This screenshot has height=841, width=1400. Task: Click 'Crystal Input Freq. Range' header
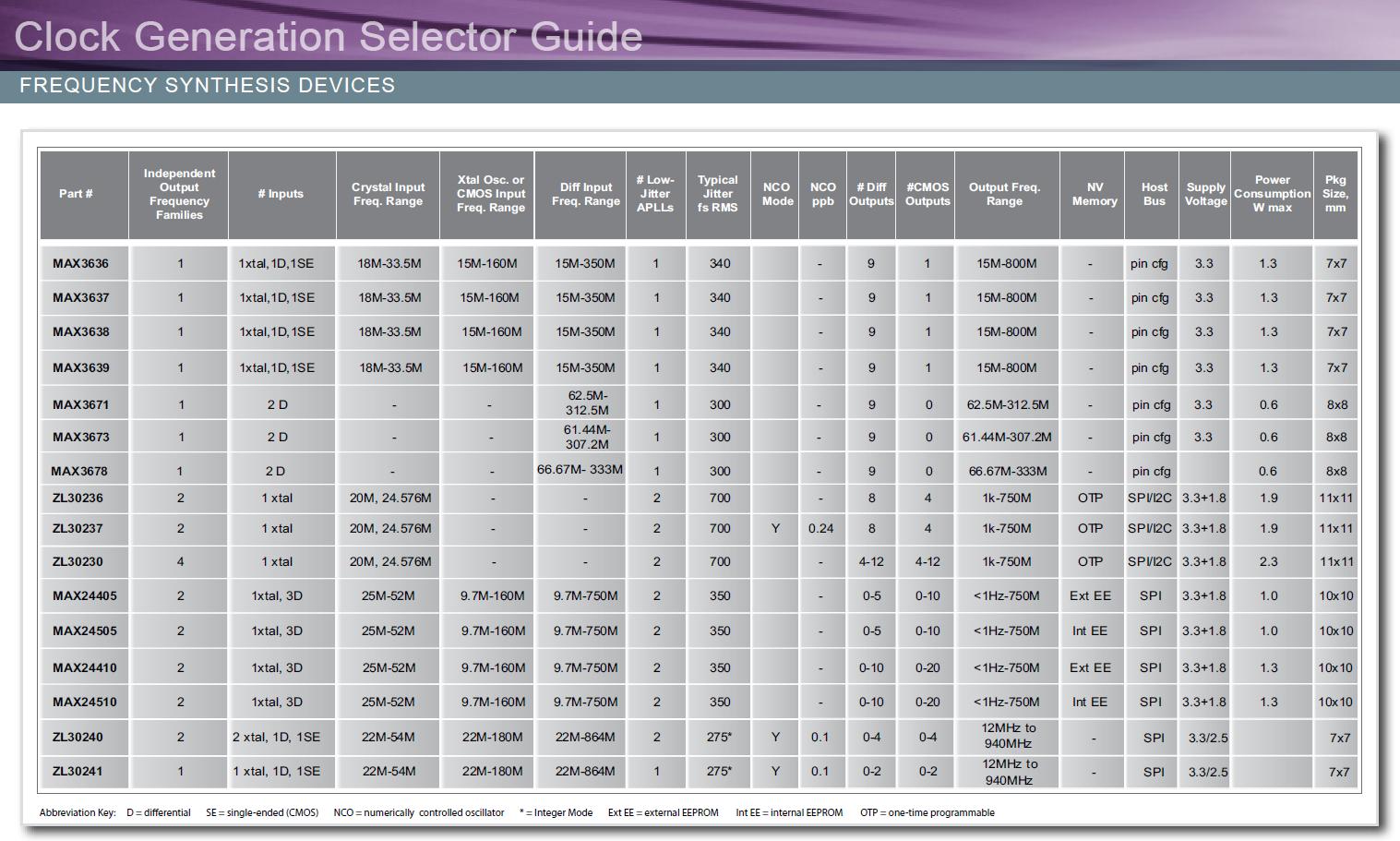[388, 194]
